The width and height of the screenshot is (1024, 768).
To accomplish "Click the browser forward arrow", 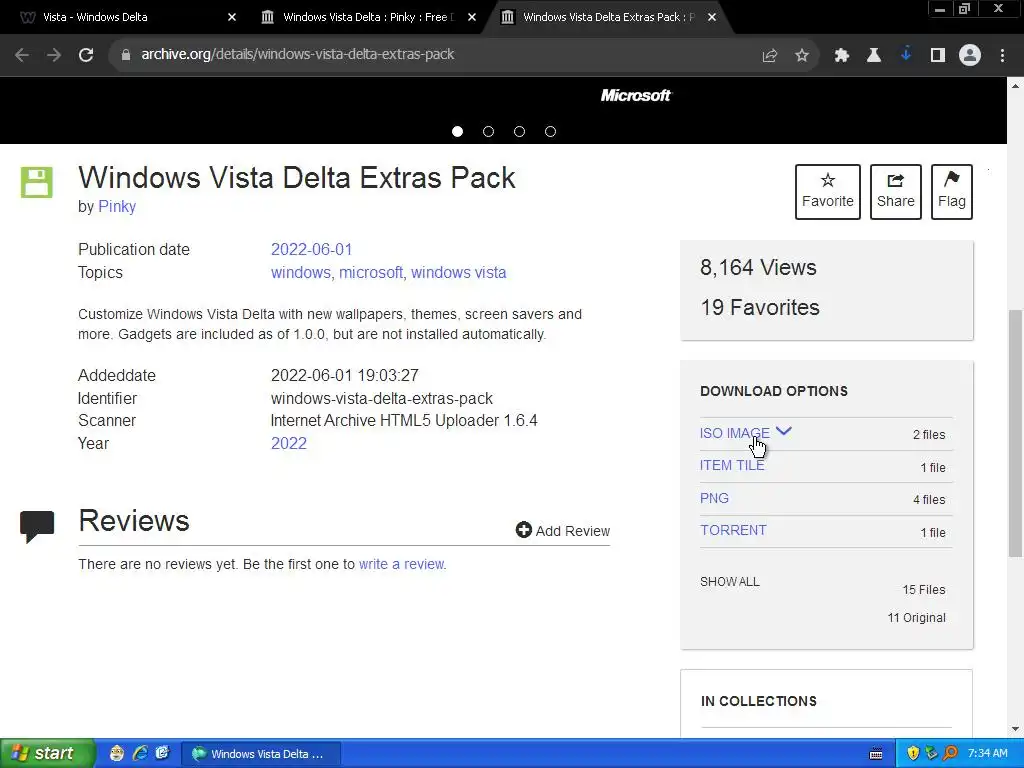I will coord(54,55).
